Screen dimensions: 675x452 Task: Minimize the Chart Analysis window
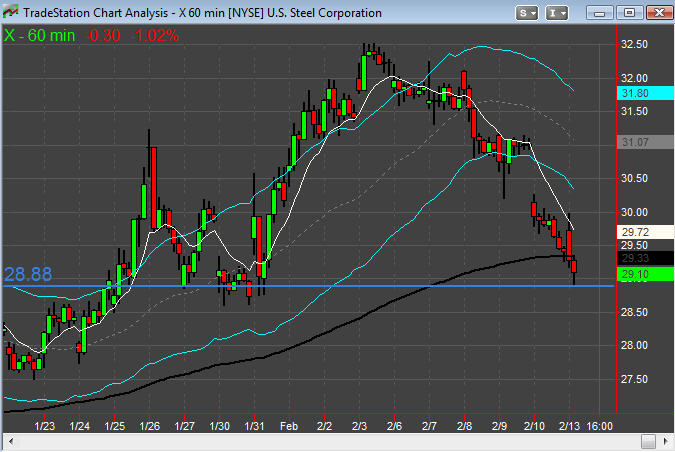(600, 13)
